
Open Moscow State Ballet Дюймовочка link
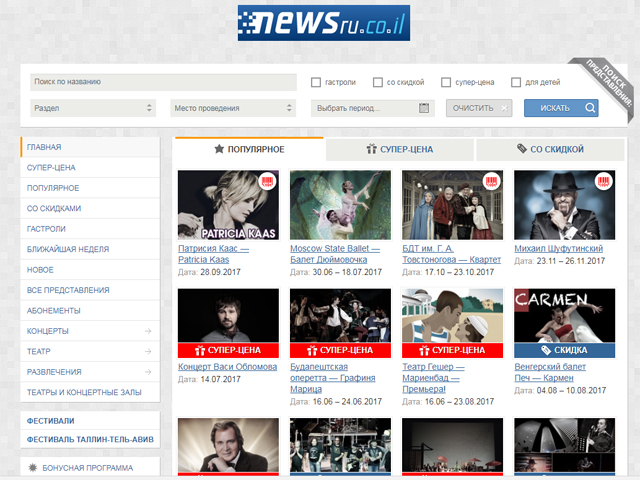[x=335, y=254]
